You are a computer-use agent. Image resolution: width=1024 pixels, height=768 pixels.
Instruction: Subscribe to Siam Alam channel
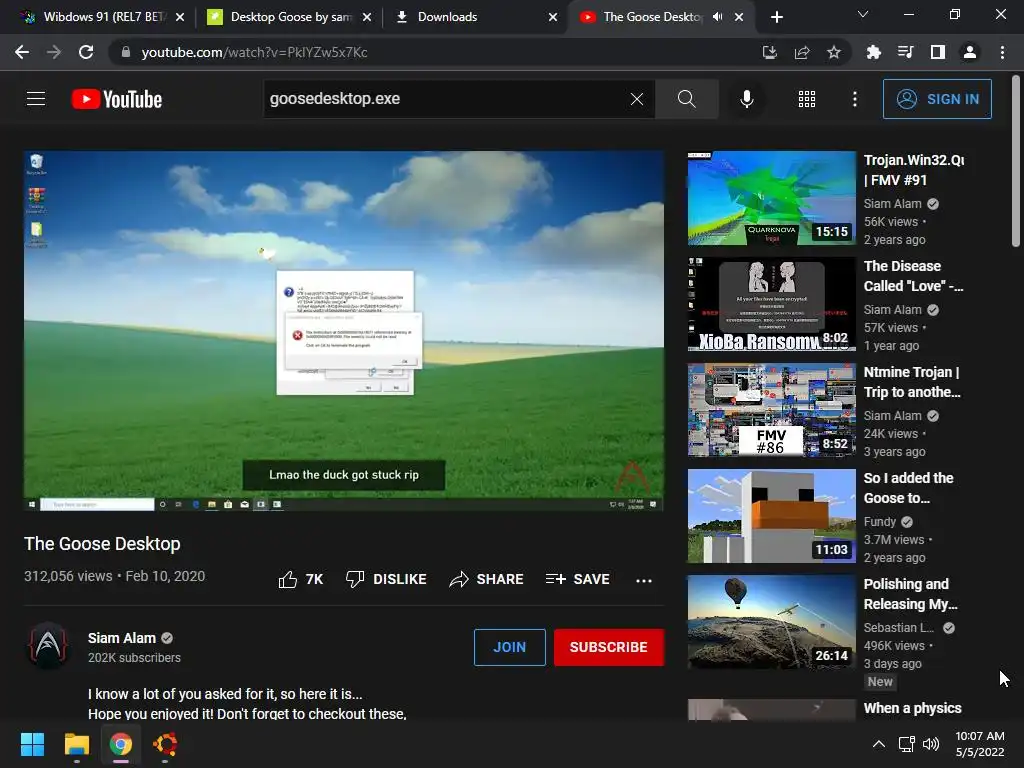pyautogui.click(x=609, y=647)
